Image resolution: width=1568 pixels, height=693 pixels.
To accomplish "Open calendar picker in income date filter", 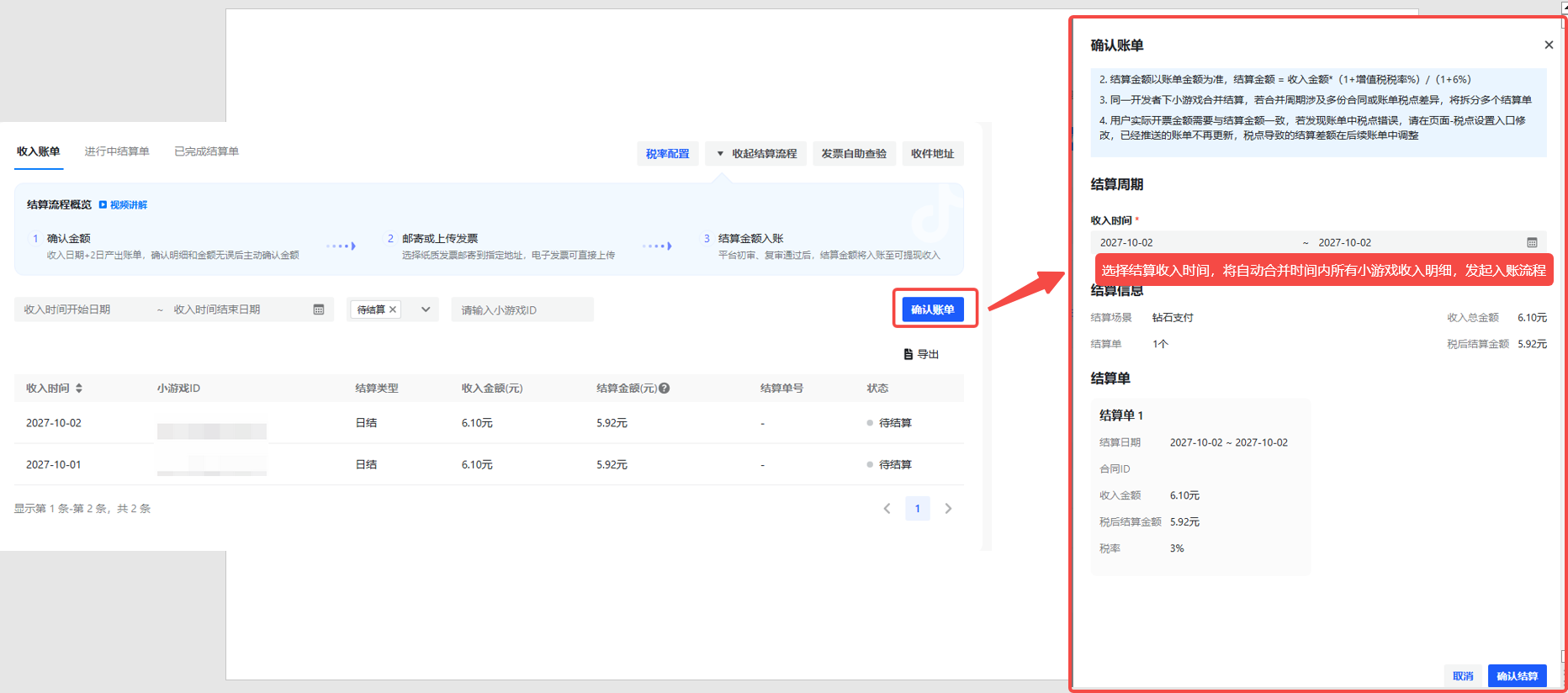I will pyautogui.click(x=319, y=309).
